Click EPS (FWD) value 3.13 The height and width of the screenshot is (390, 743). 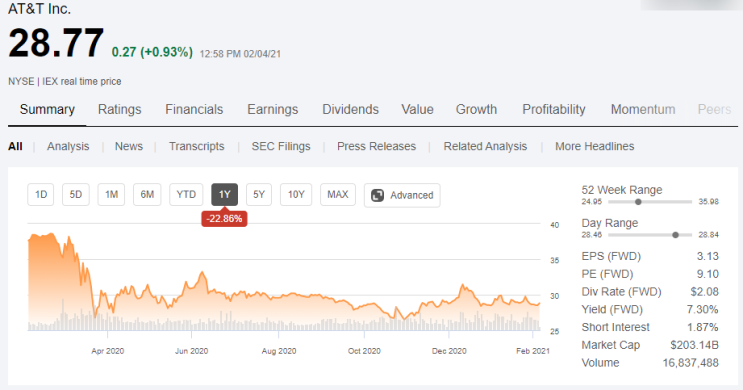tap(707, 256)
